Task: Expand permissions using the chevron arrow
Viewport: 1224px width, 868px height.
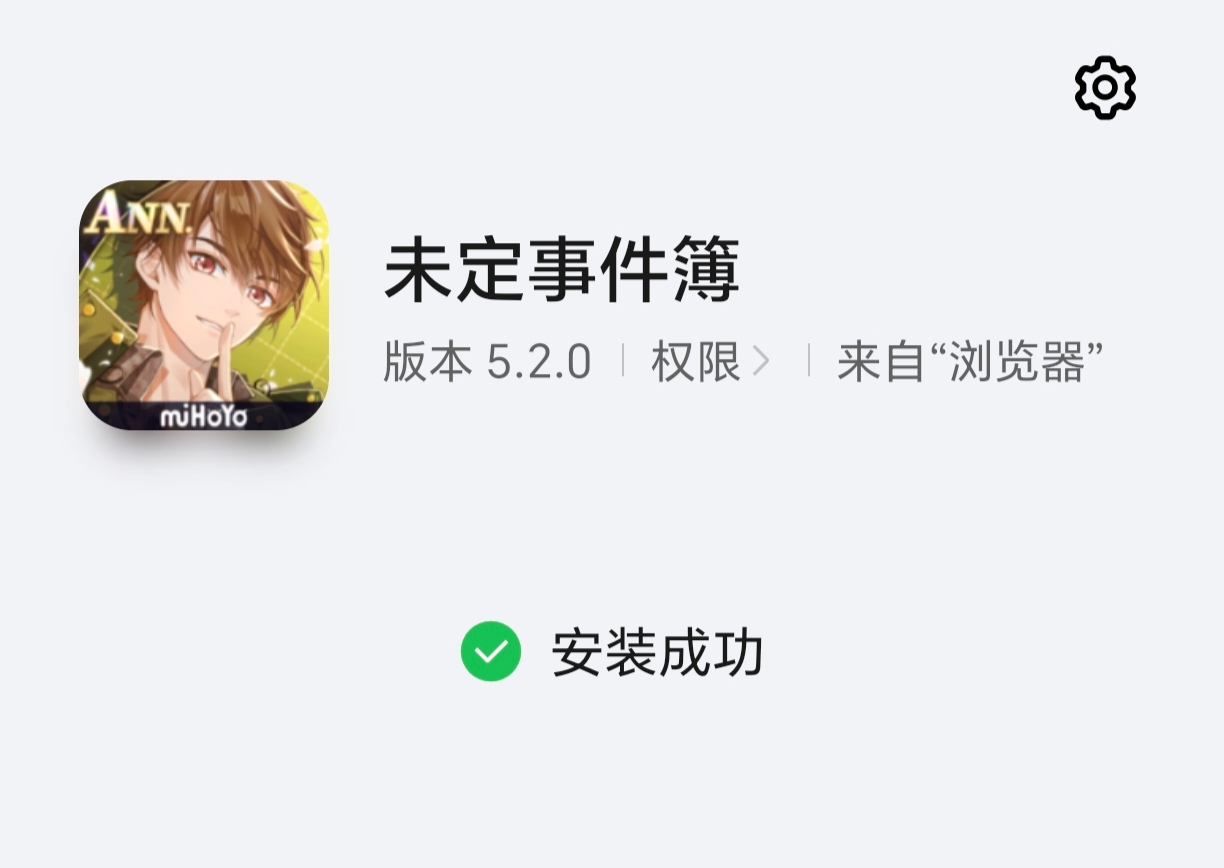Action: click(761, 361)
